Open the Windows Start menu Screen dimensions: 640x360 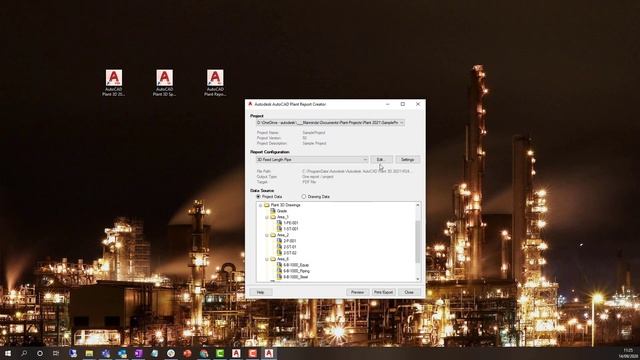click(x=8, y=353)
